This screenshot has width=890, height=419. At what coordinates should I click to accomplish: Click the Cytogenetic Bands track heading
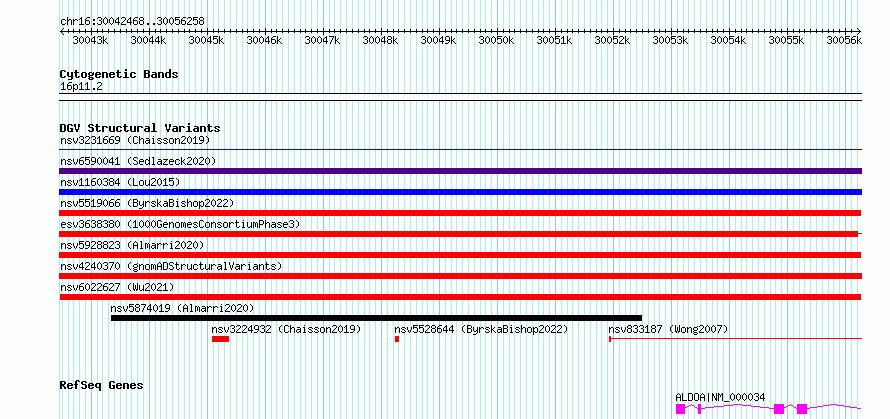point(119,74)
